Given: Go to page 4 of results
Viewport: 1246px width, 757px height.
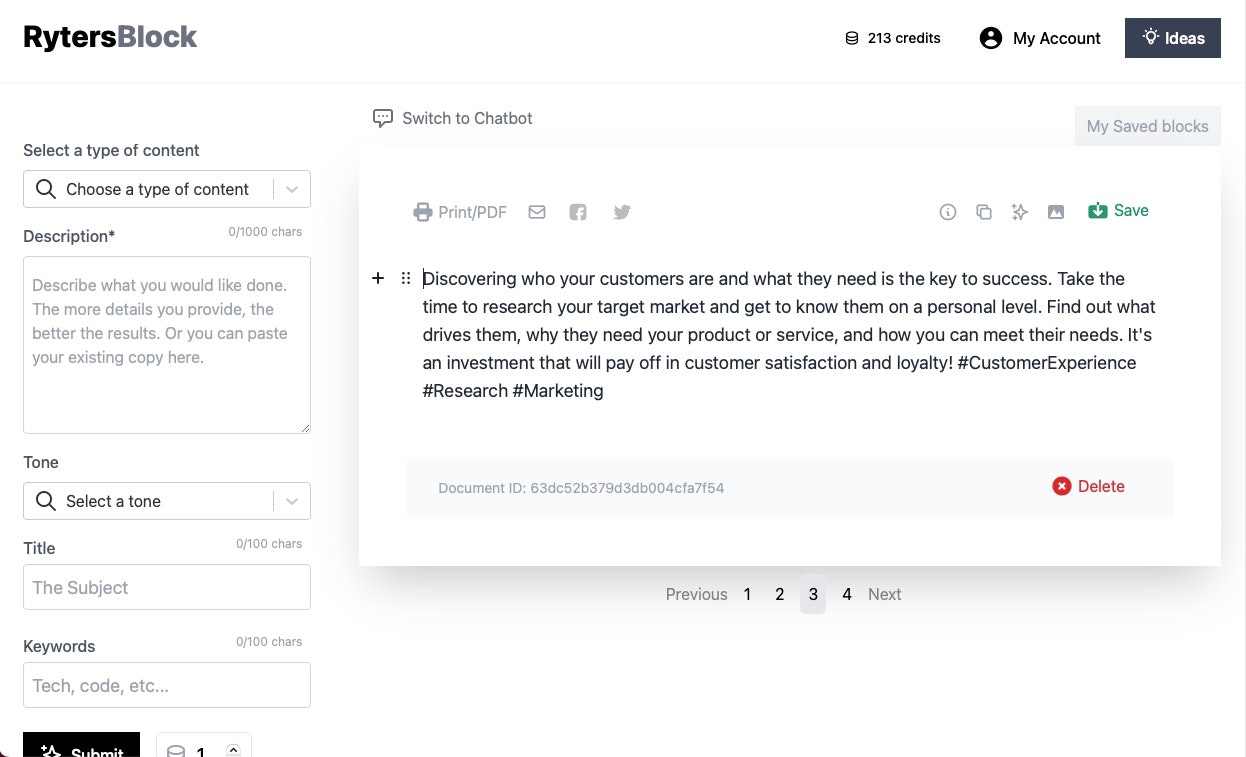Looking at the screenshot, I should point(847,594).
